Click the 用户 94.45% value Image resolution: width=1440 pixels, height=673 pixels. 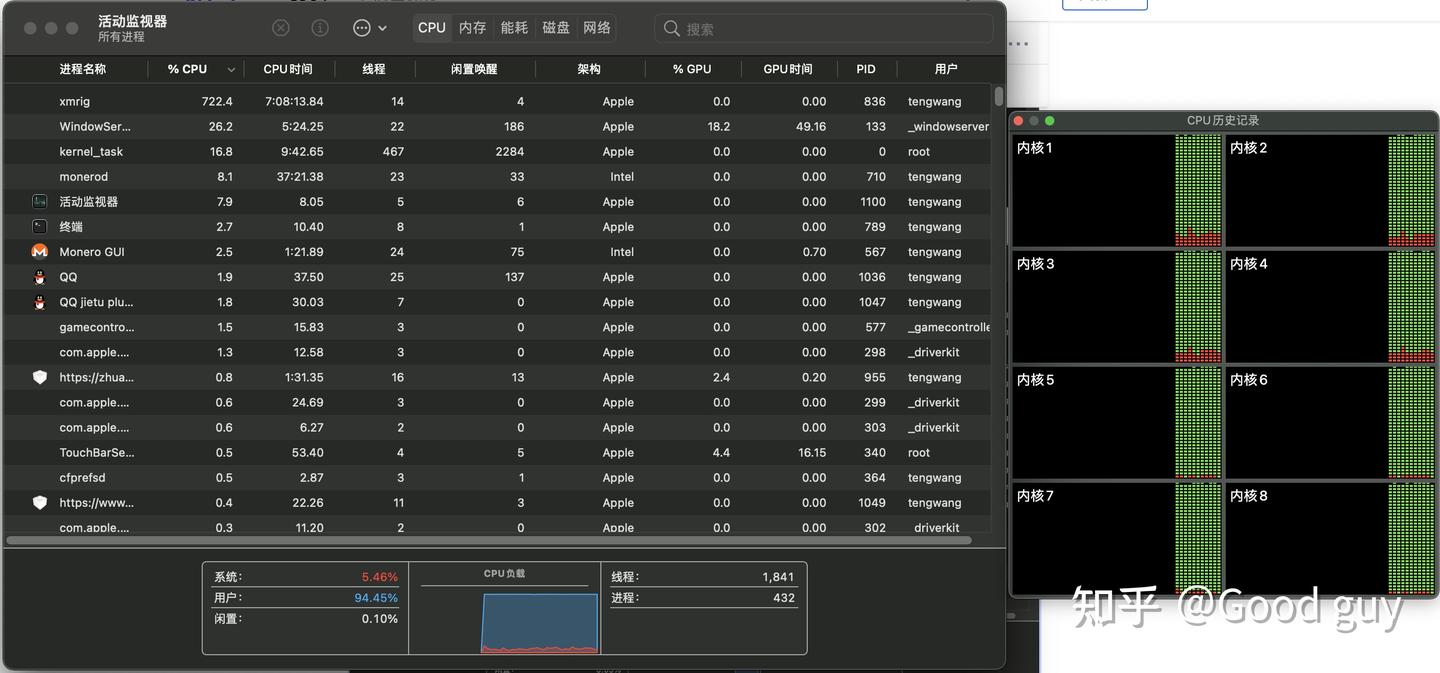click(375, 598)
